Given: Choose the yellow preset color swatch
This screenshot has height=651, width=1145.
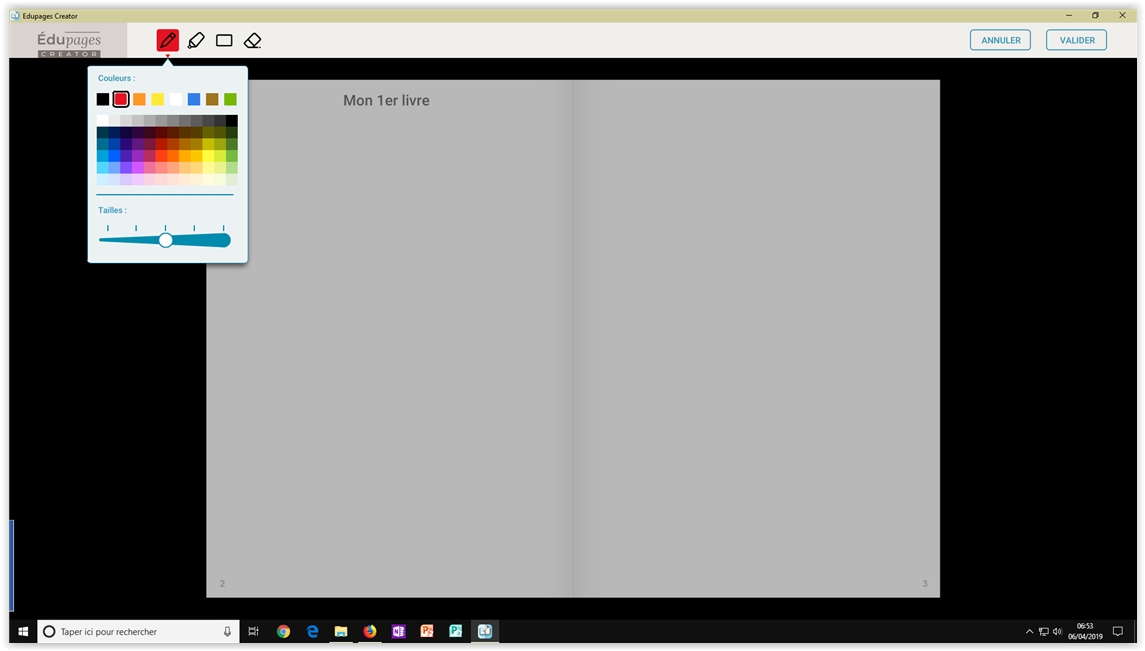Looking at the screenshot, I should [x=157, y=99].
